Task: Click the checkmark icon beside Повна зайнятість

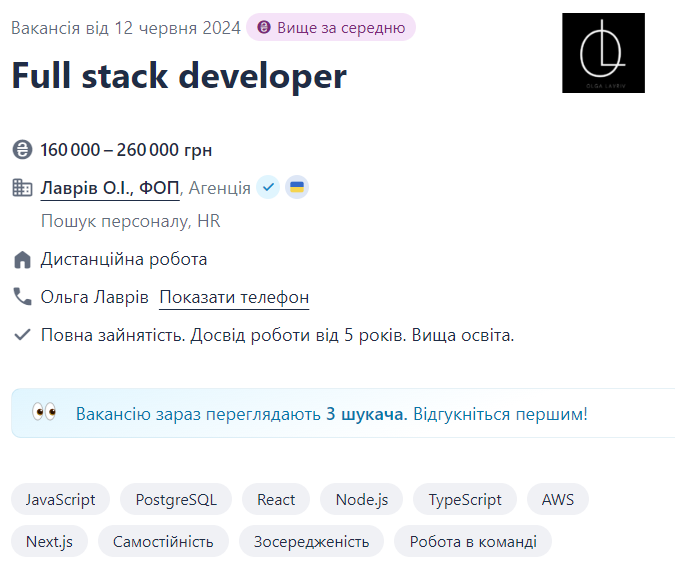Action: [x=22, y=335]
